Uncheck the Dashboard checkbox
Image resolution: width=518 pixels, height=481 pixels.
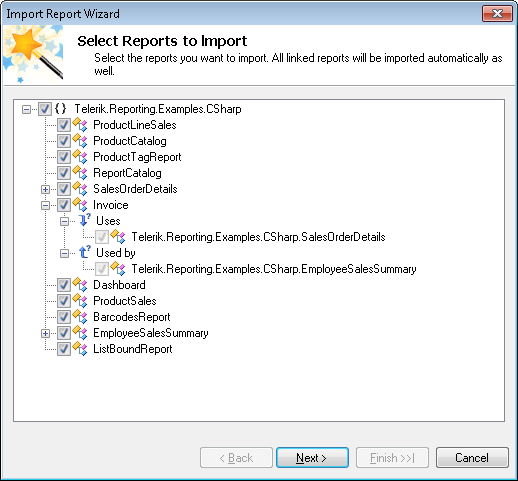64,285
